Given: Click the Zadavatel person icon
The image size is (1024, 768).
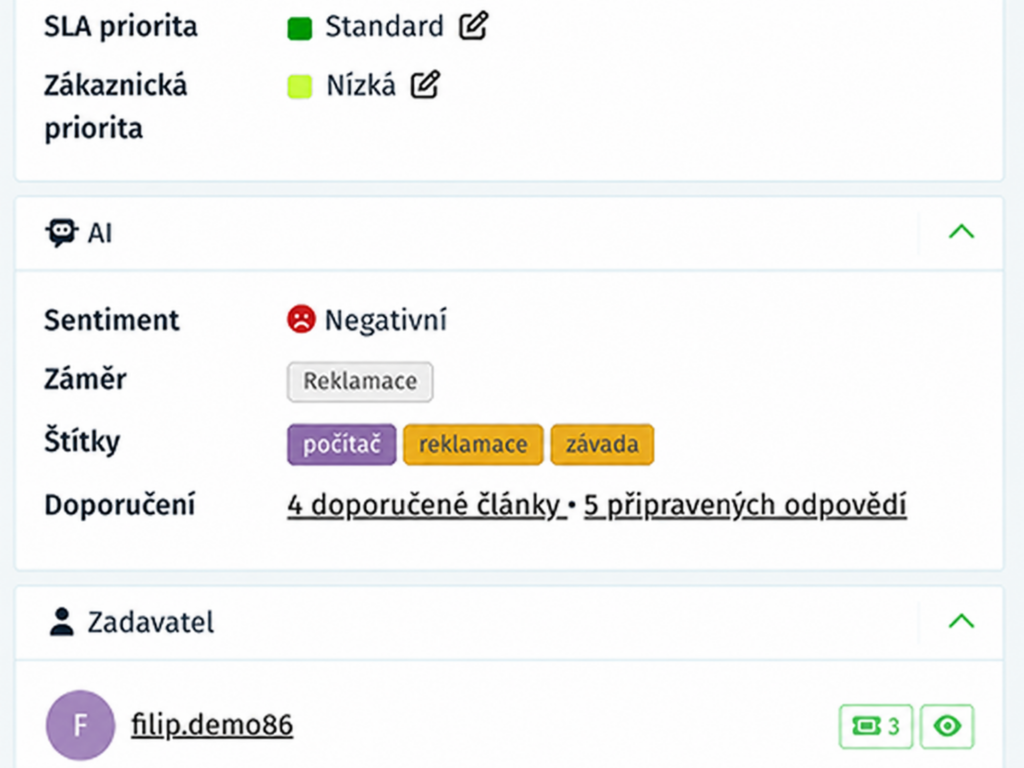Looking at the screenshot, I should (62, 622).
